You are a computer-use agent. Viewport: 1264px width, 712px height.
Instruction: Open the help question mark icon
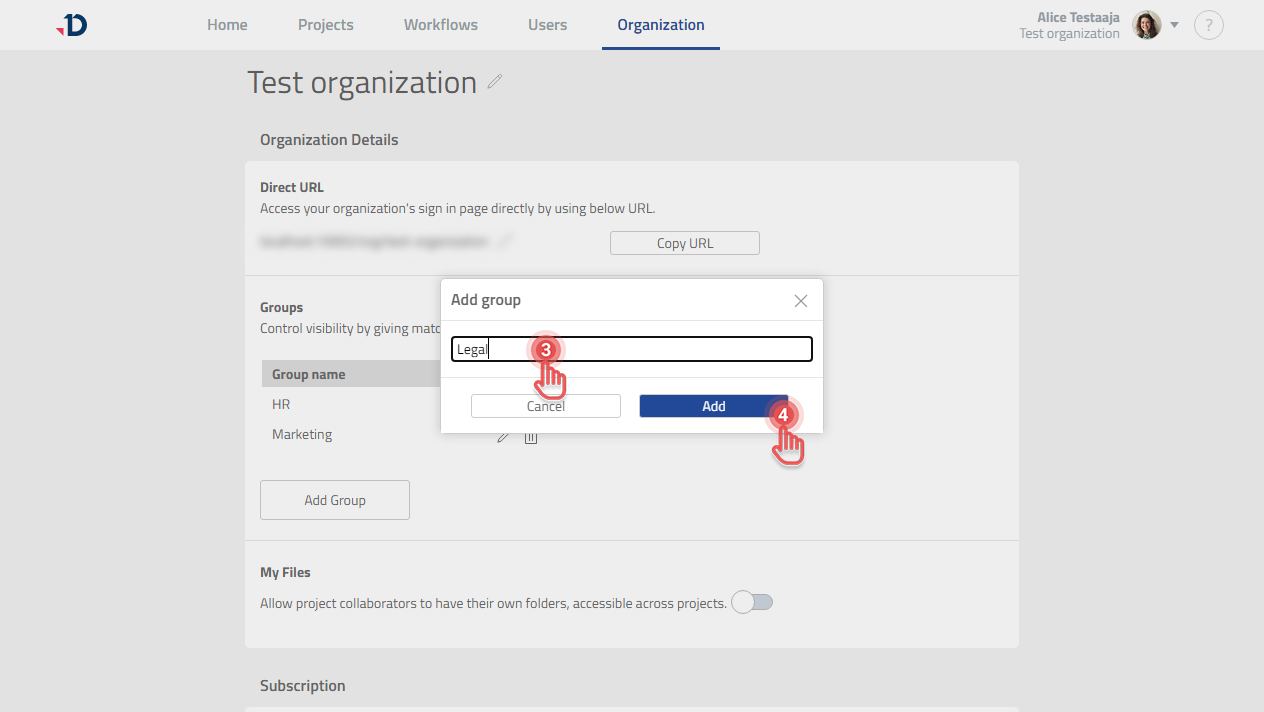[x=1209, y=25]
